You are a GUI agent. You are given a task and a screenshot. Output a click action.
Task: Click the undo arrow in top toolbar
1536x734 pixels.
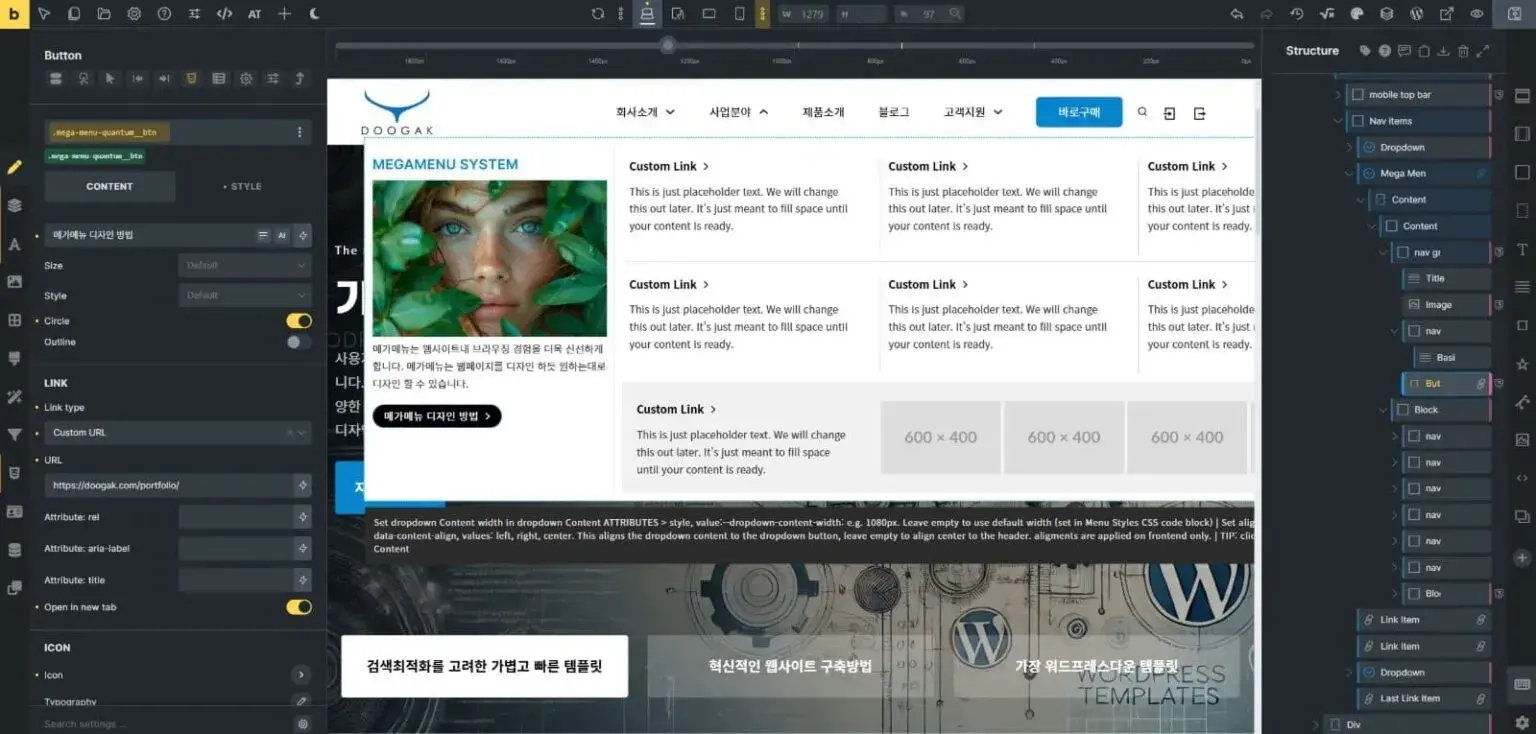coord(1237,14)
